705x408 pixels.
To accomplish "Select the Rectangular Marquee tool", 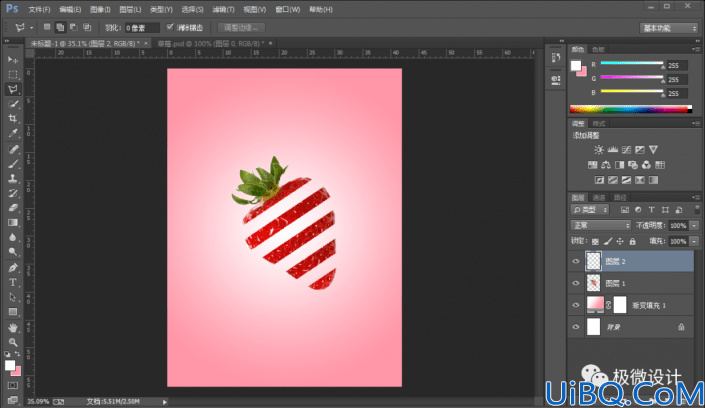I will pos(13,75).
